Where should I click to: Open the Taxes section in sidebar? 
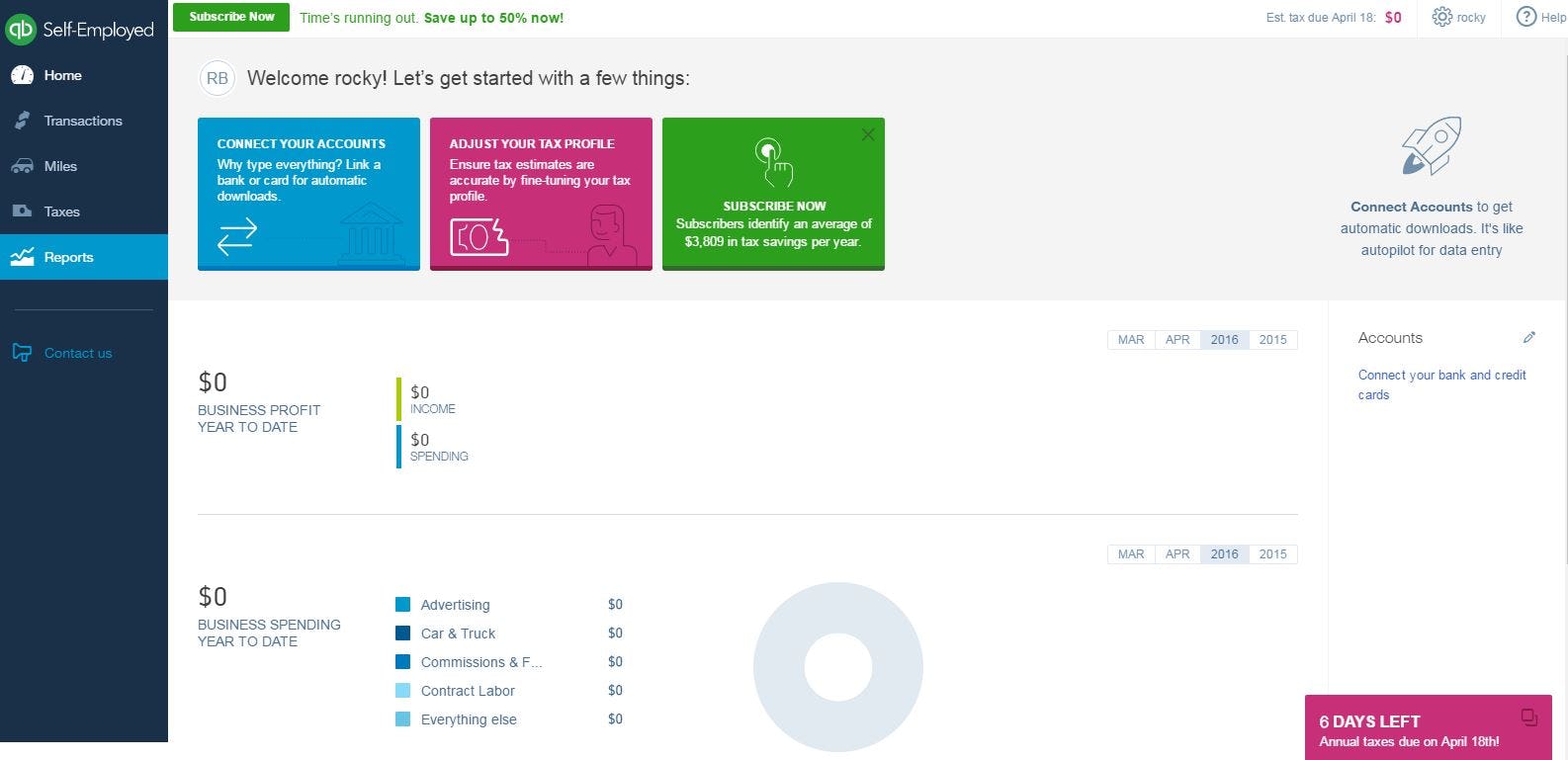coord(61,211)
